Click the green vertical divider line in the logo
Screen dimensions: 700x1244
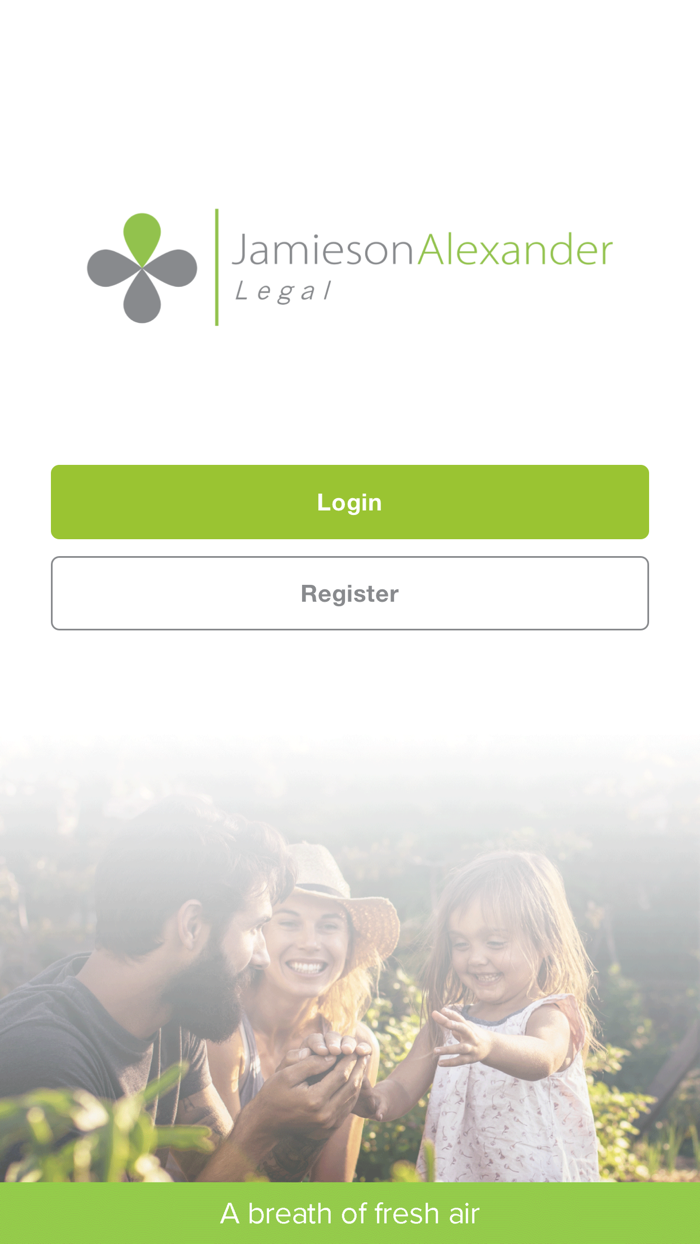tap(216, 267)
